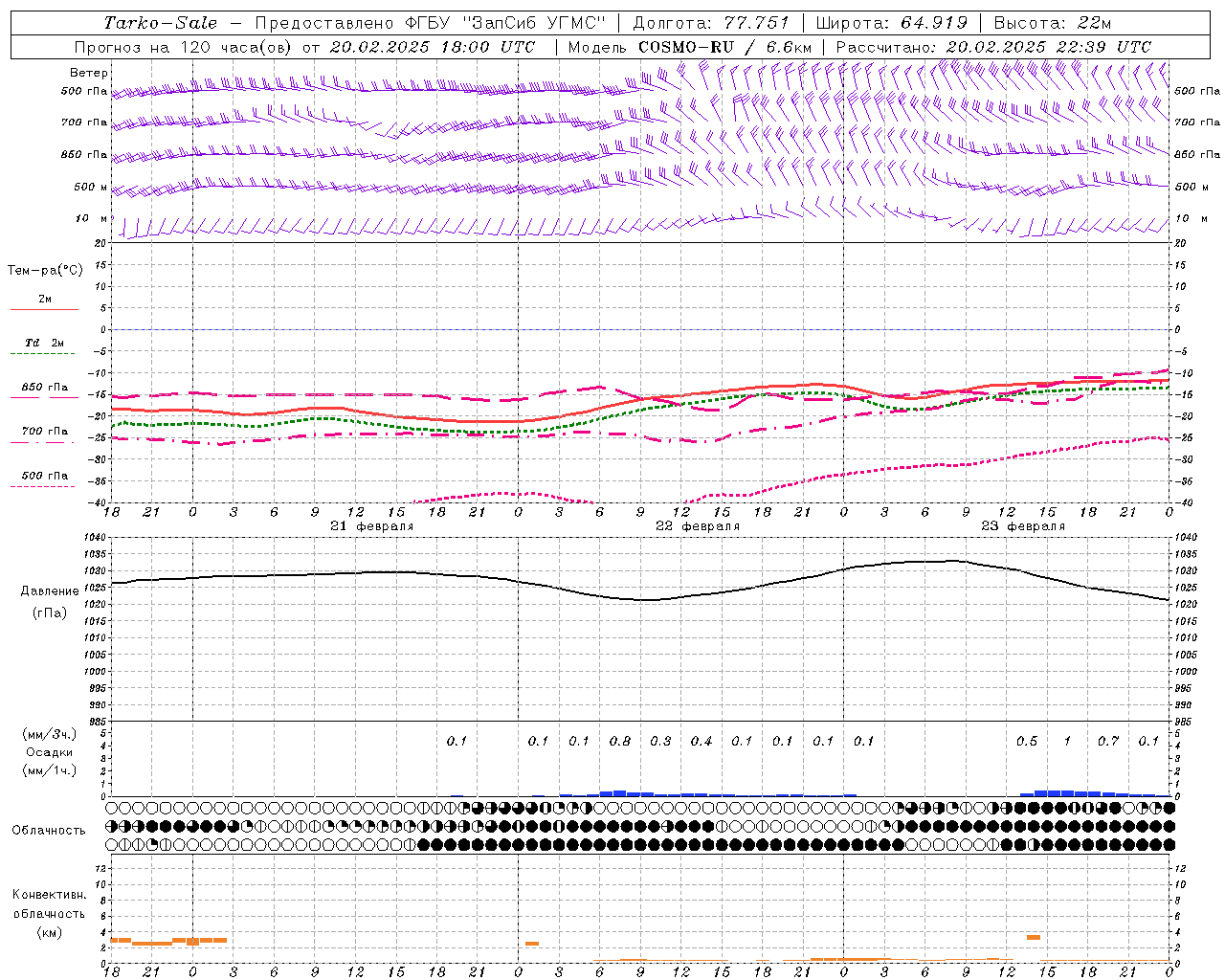Click the 0.5 precipitation value

pyautogui.click(x=1027, y=742)
